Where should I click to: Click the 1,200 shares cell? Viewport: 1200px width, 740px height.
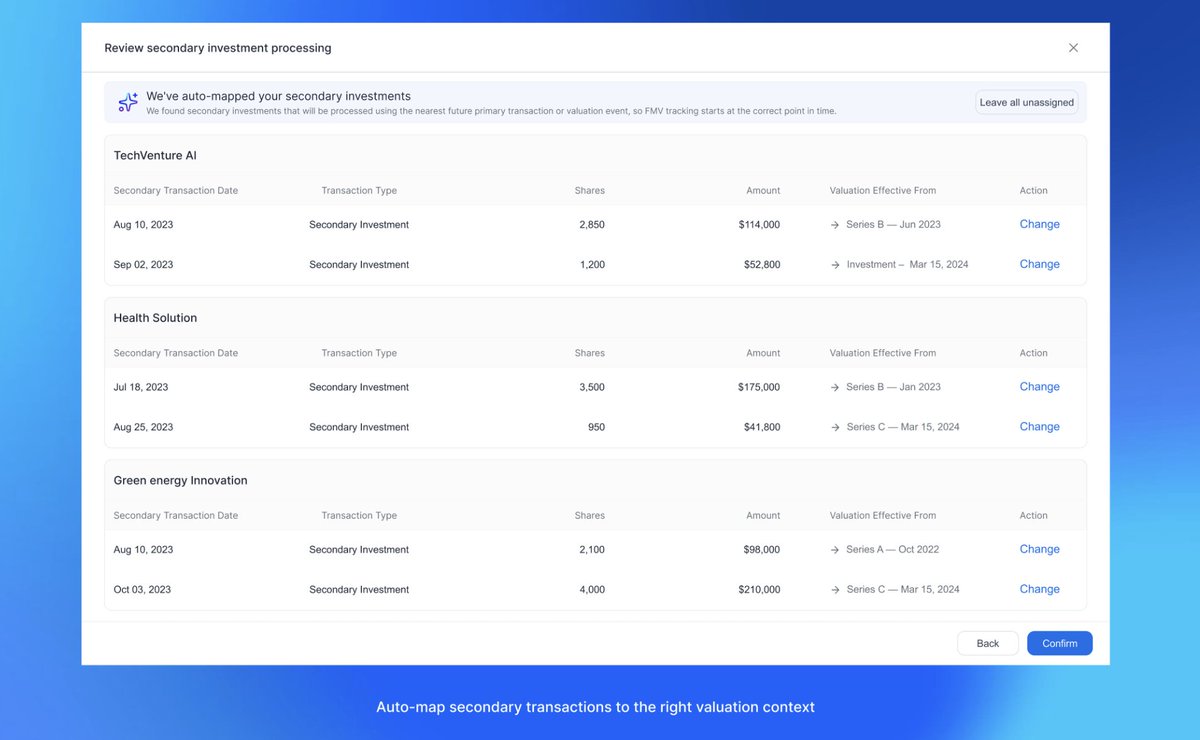(592, 265)
